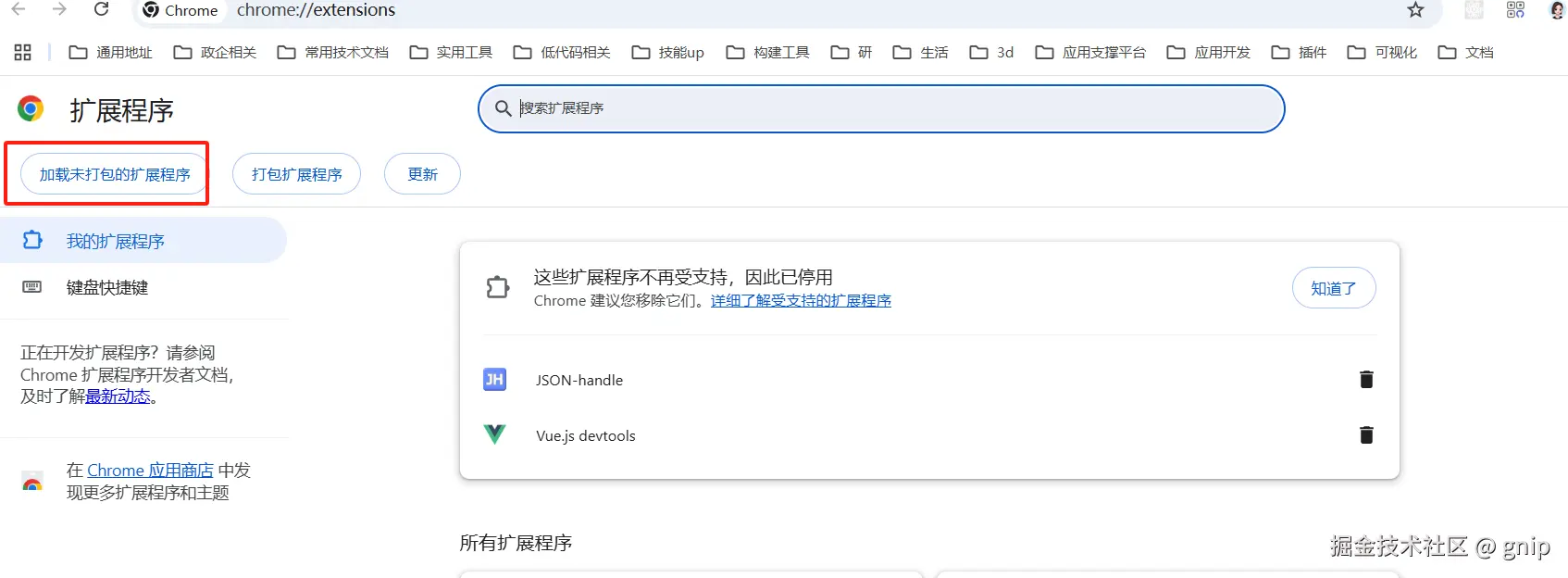Open 插件 bookmark folder
The width and height of the screenshot is (1568, 578).
click(x=1299, y=53)
